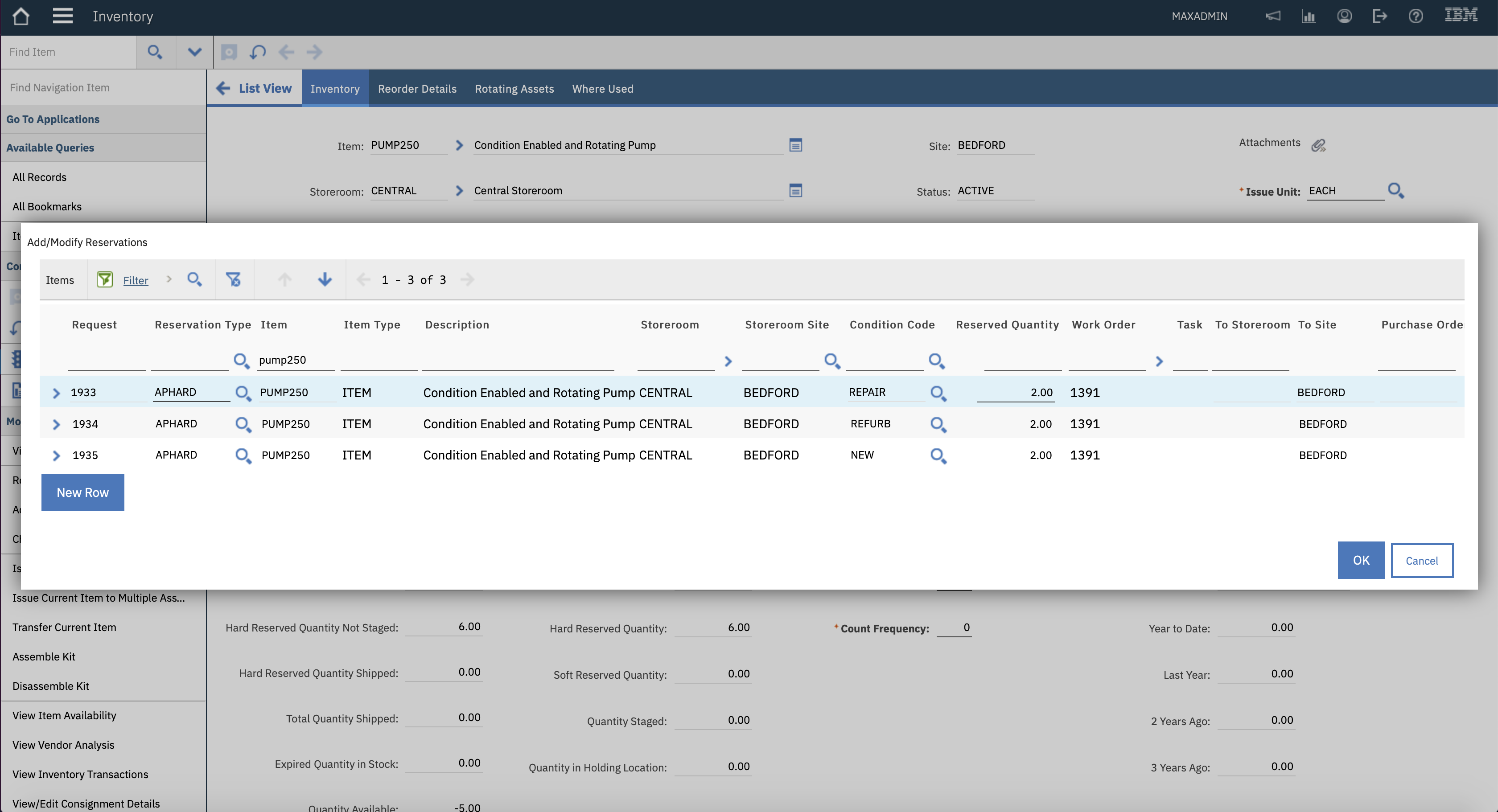This screenshot has height=812, width=1498.
Task: Click Issue Unit lookup magnifier
Action: 1395,191
